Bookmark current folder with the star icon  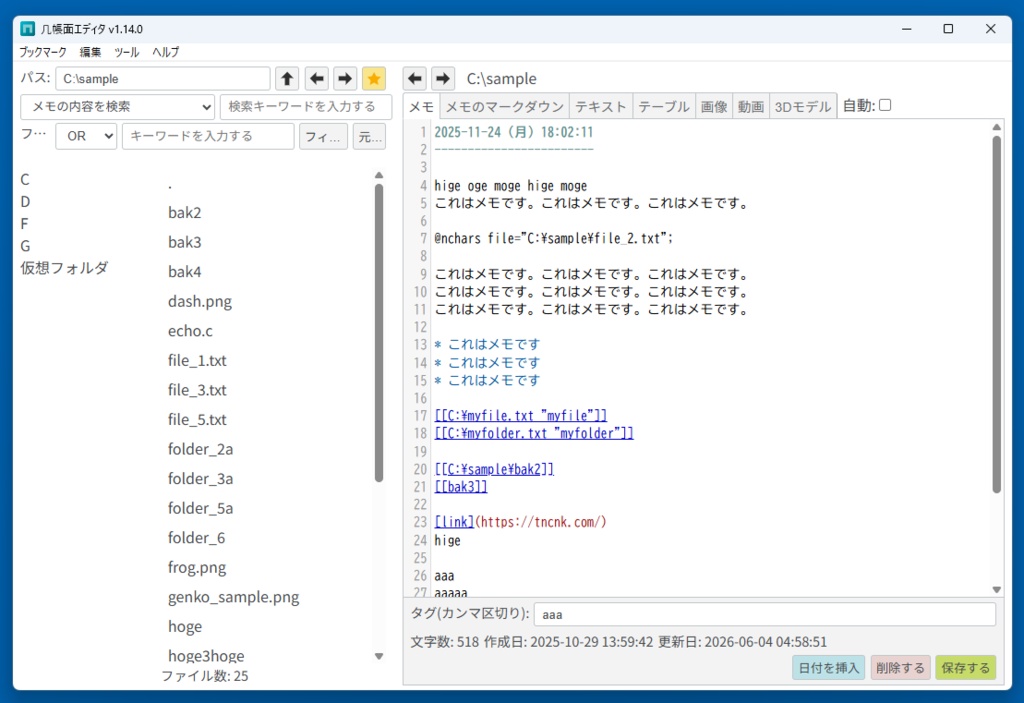(x=374, y=79)
